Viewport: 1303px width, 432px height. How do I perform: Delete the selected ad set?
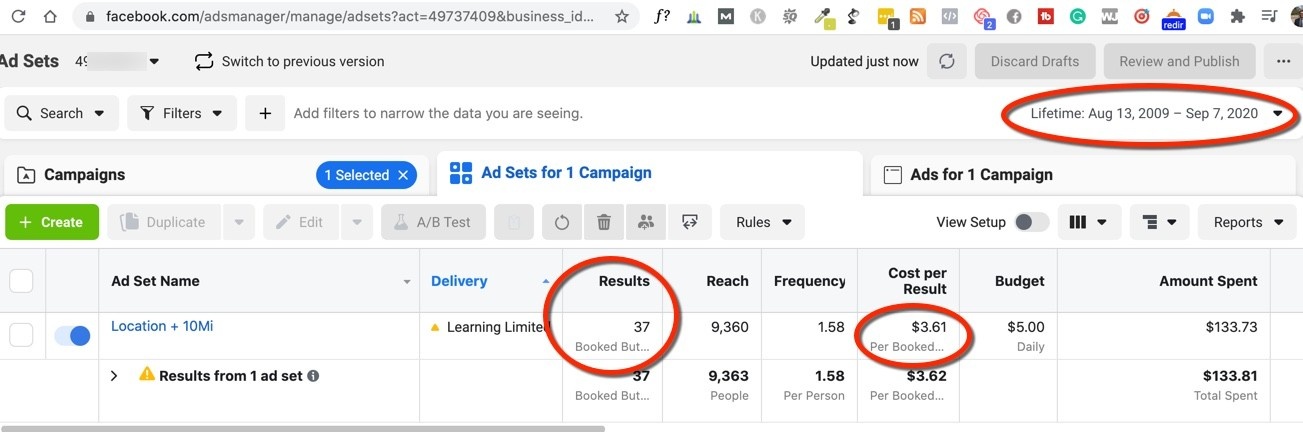(x=604, y=222)
